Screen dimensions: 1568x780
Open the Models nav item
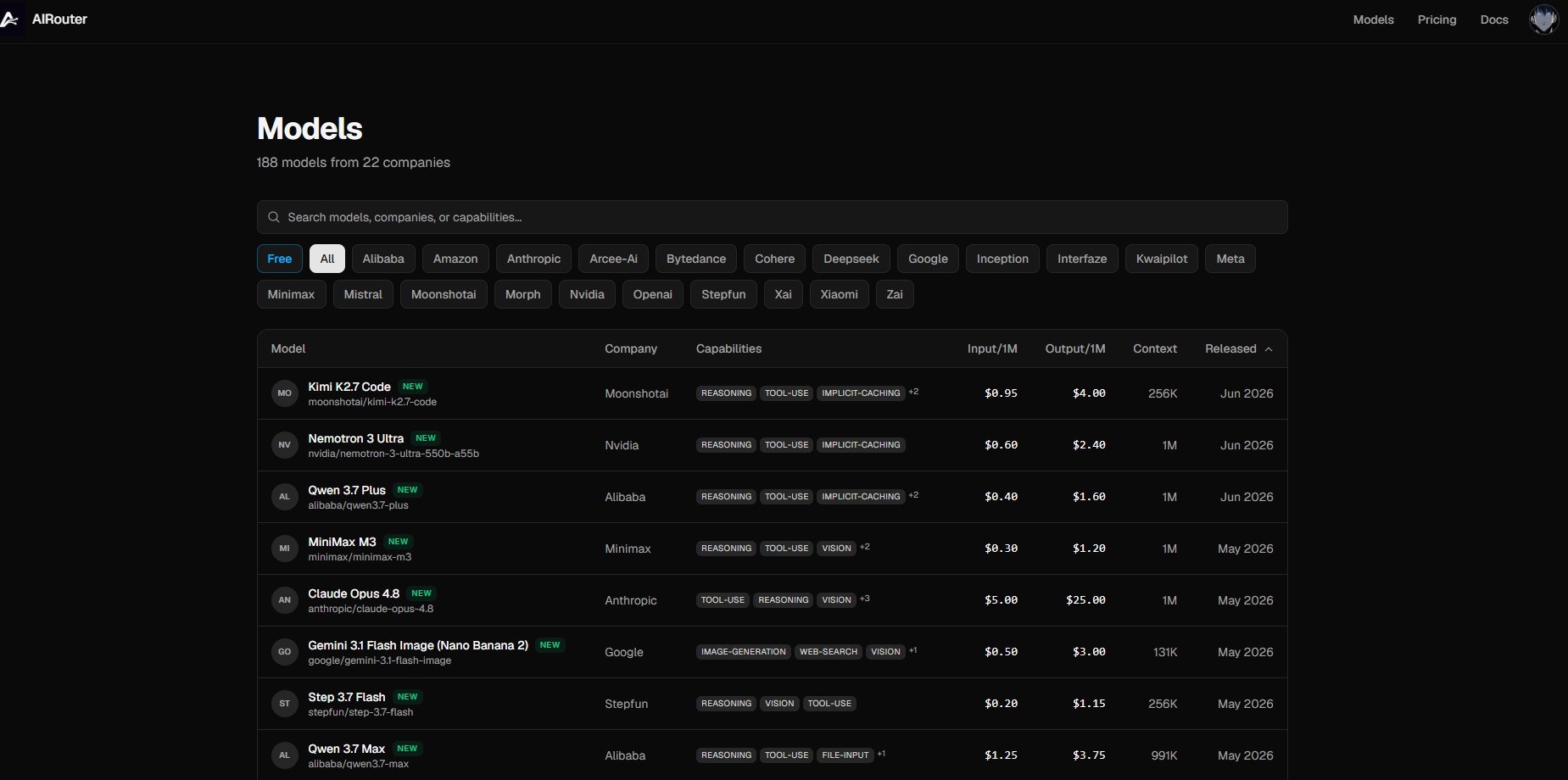coord(1373,19)
